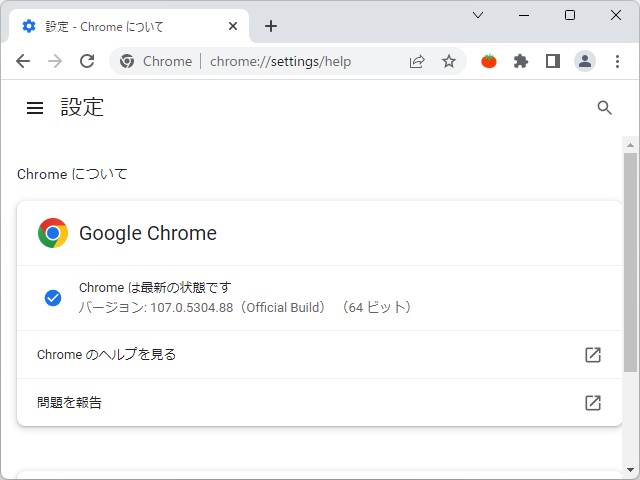Open the Extensions puzzle piece menu
This screenshot has width=640, height=480.
(520, 62)
